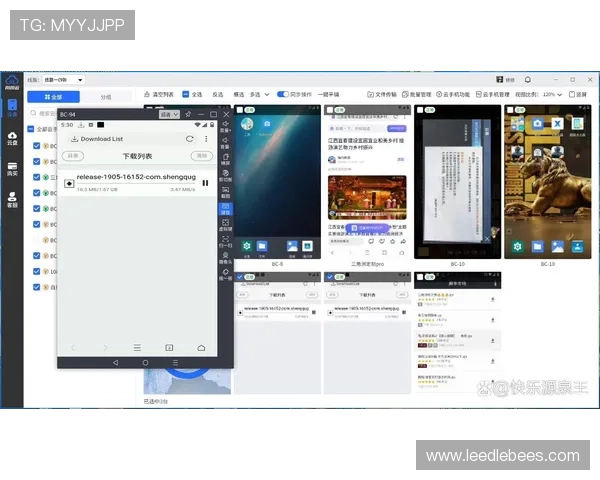Open the 云盘 cloud disk sidebar icon
This screenshot has height=480, width=600.
click(x=12, y=137)
